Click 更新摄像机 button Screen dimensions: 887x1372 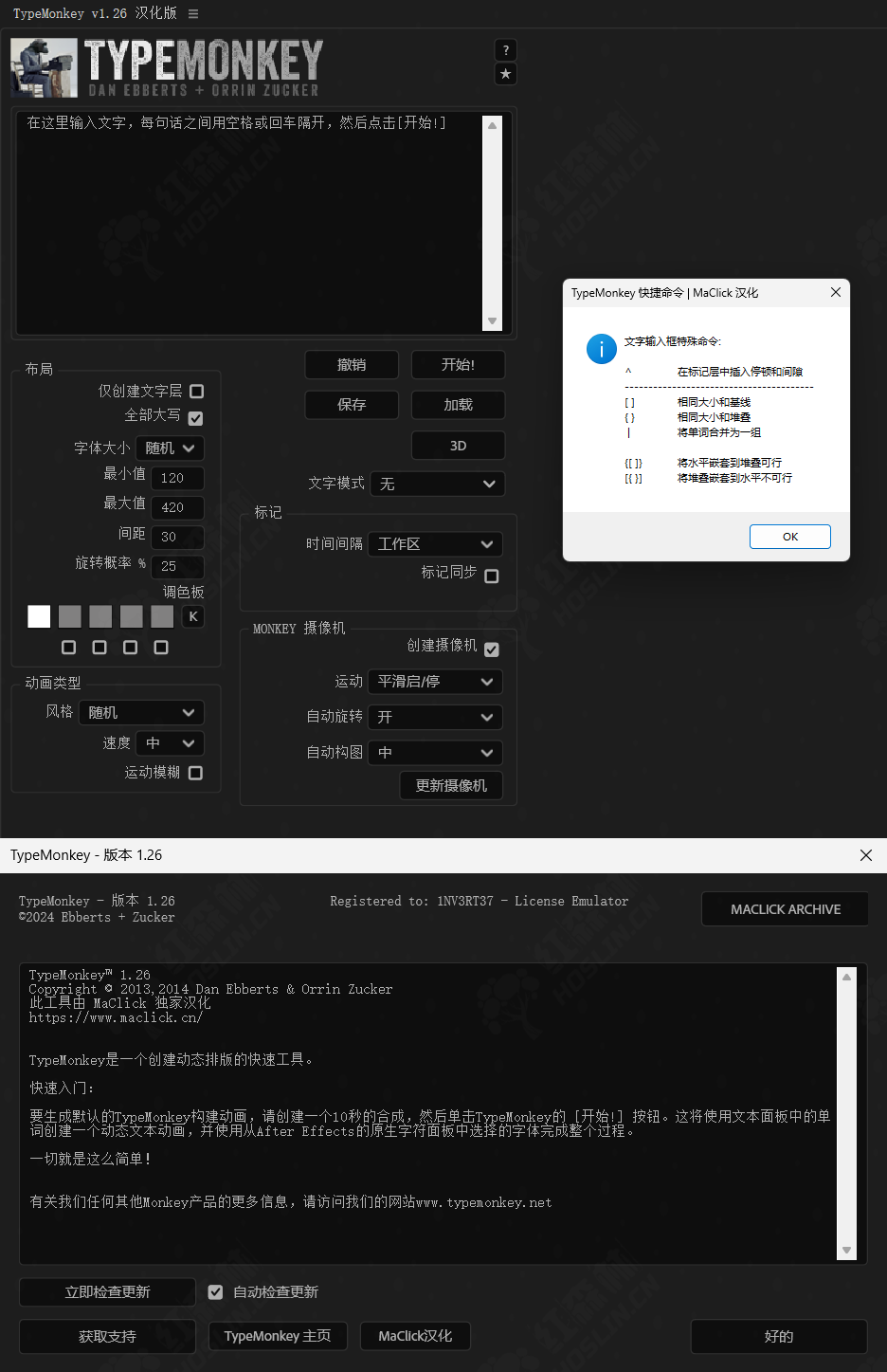[x=451, y=786]
